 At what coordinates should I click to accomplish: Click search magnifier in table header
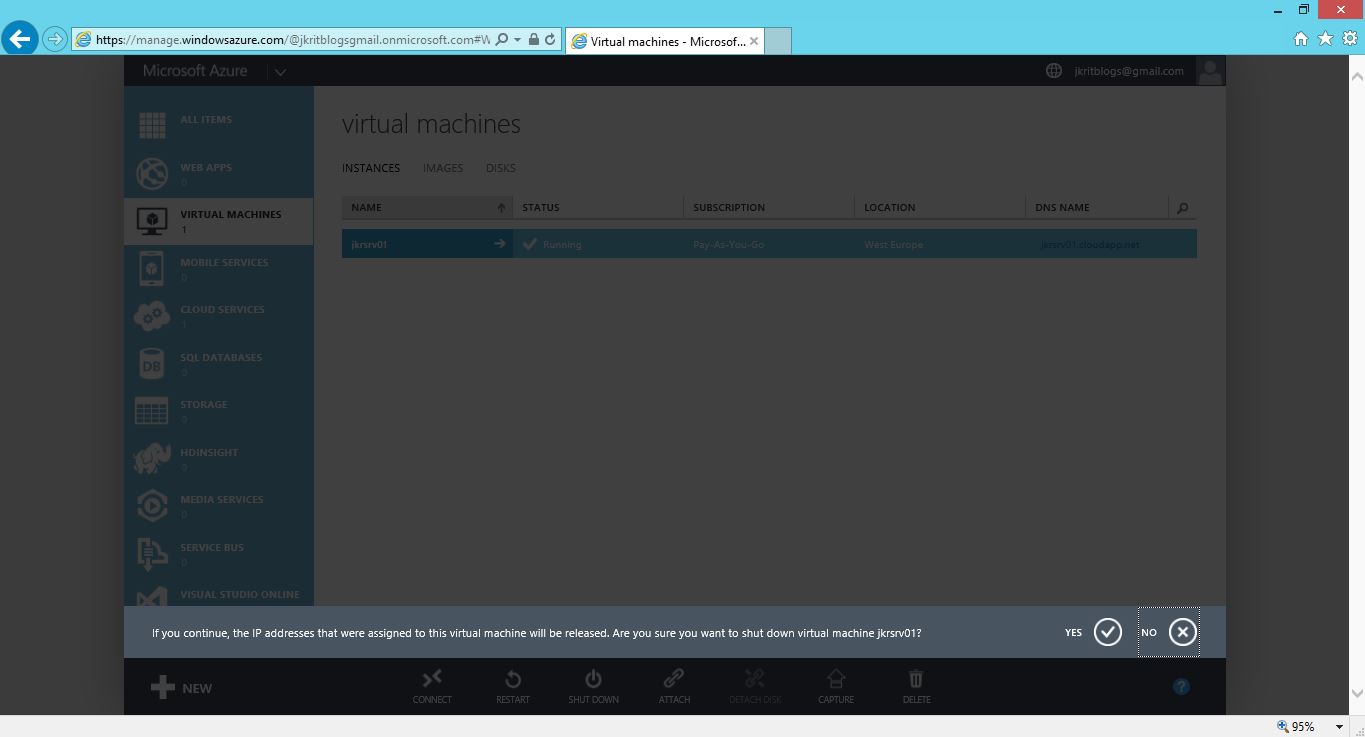point(1183,208)
